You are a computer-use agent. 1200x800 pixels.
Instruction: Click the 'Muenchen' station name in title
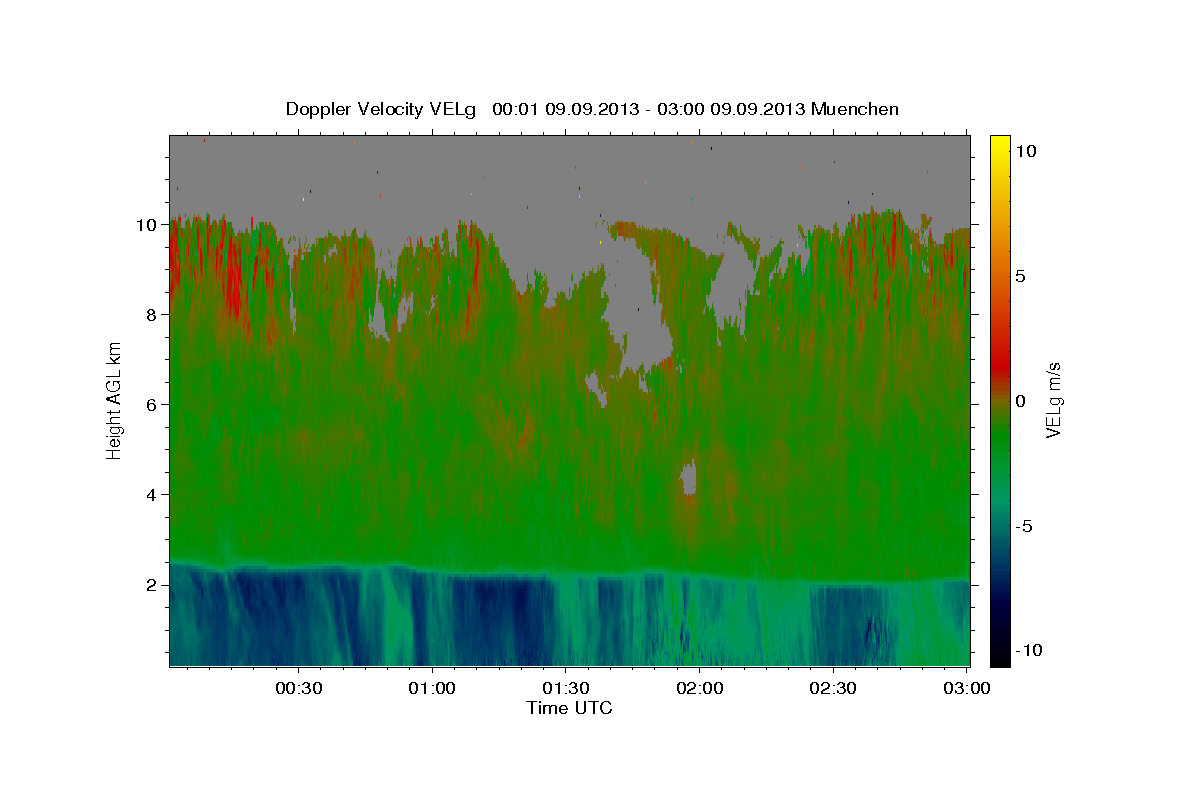[855, 109]
